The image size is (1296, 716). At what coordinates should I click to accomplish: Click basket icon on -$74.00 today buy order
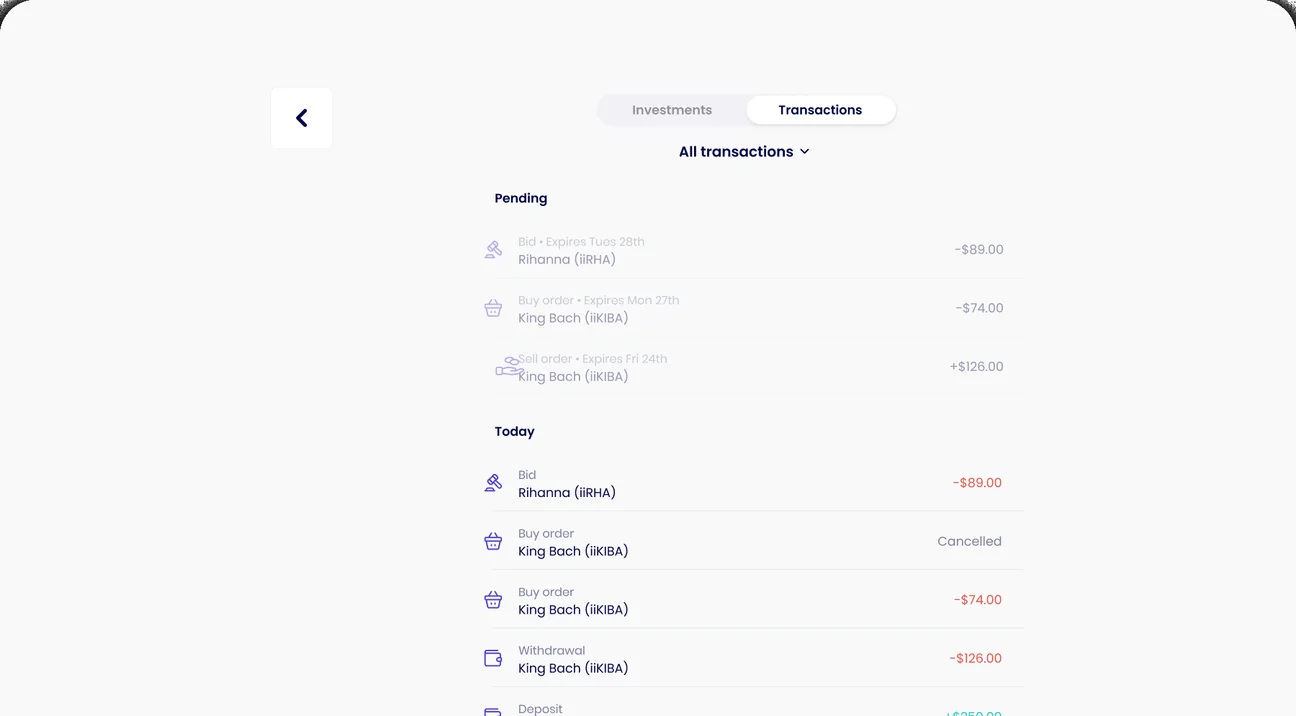[493, 600]
